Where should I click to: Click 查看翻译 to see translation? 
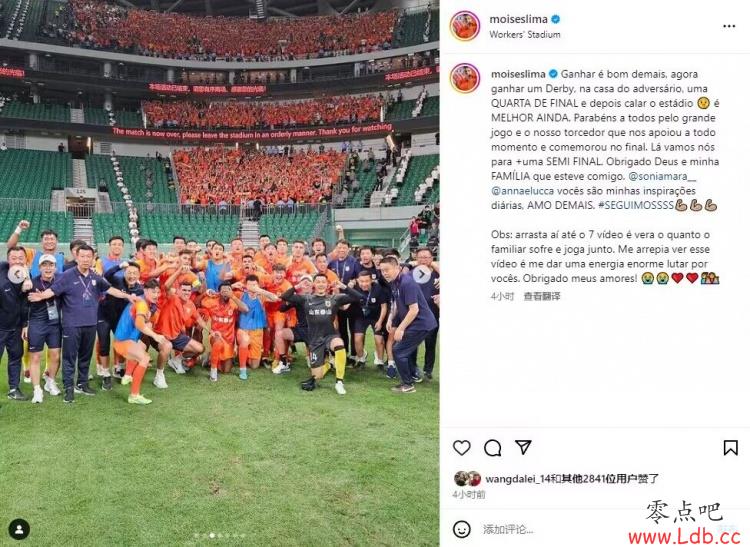[x=542, y=296]
